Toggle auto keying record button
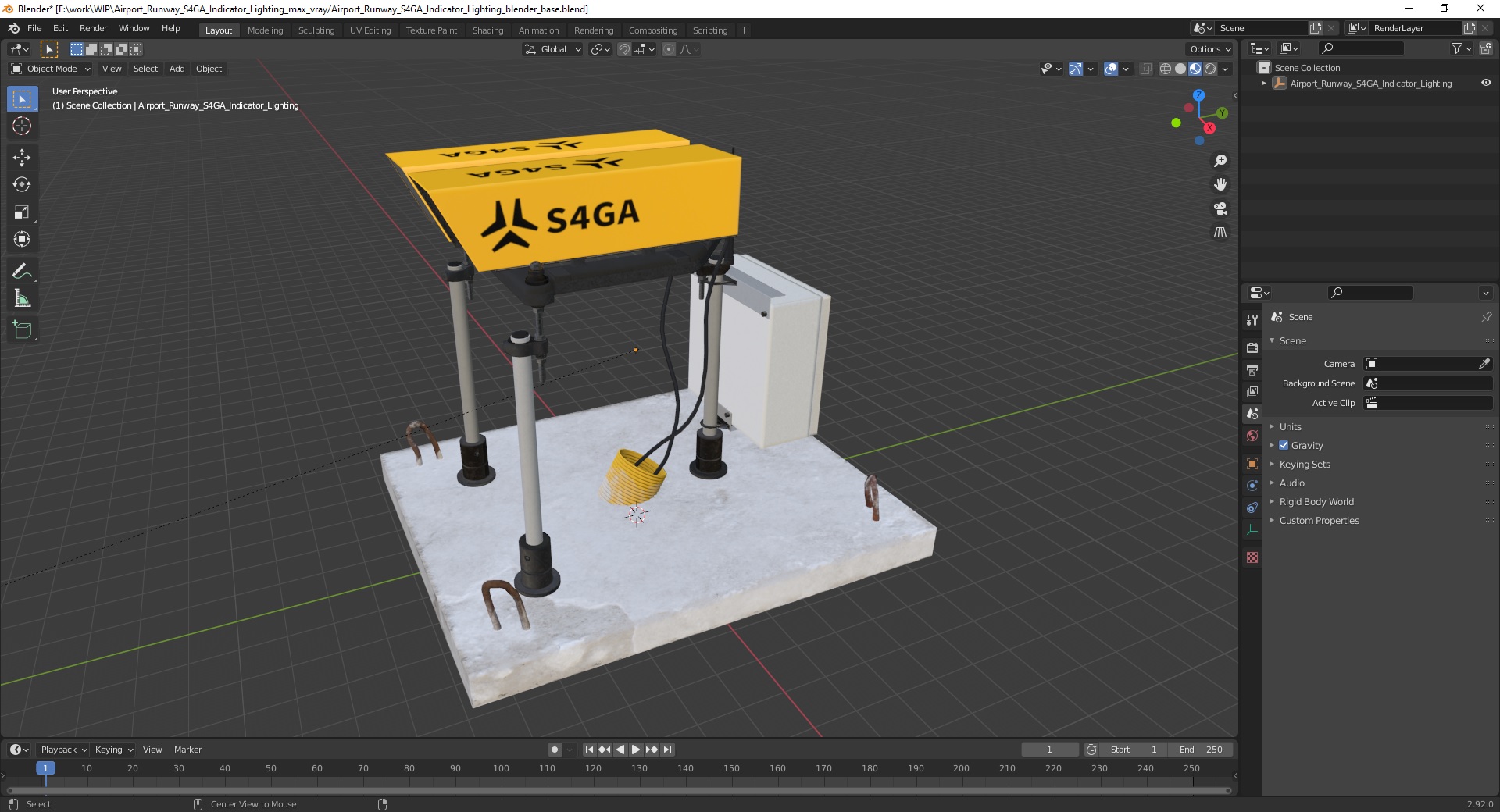 555,750
